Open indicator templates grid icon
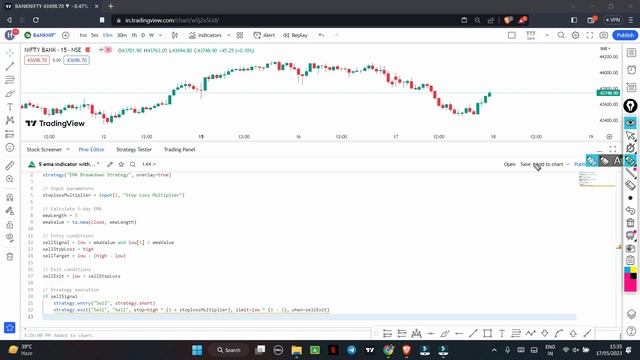640x360 pixels. pos(240,36)
